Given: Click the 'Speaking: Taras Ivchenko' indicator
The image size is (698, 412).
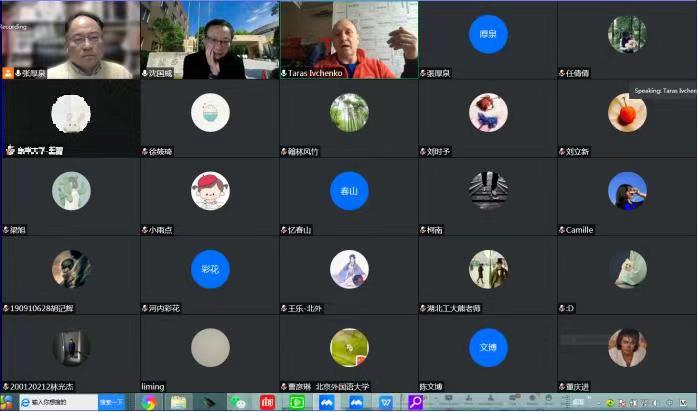Looking at the screenshot, I should point(664,90).
